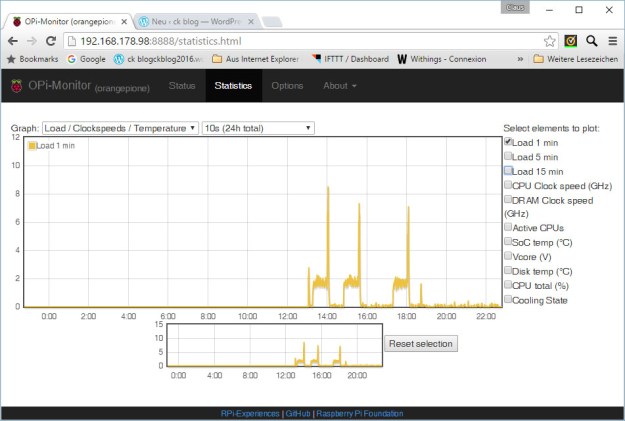The width and height of the screenshot is (625, 421).
Task: Check the Disk temp (°C) checkbox
Action: pos(508,270)
